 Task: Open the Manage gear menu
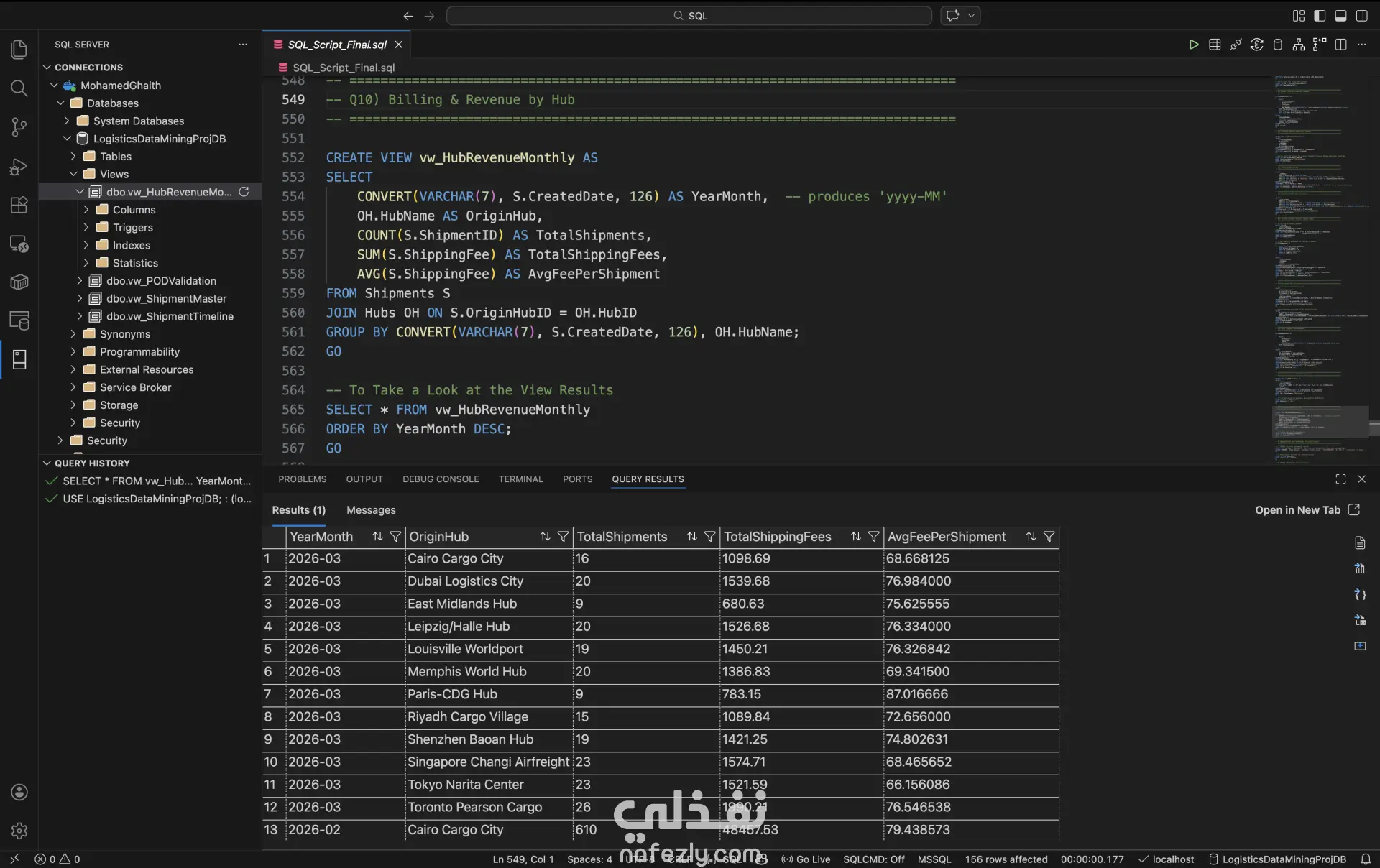(19, 831)
